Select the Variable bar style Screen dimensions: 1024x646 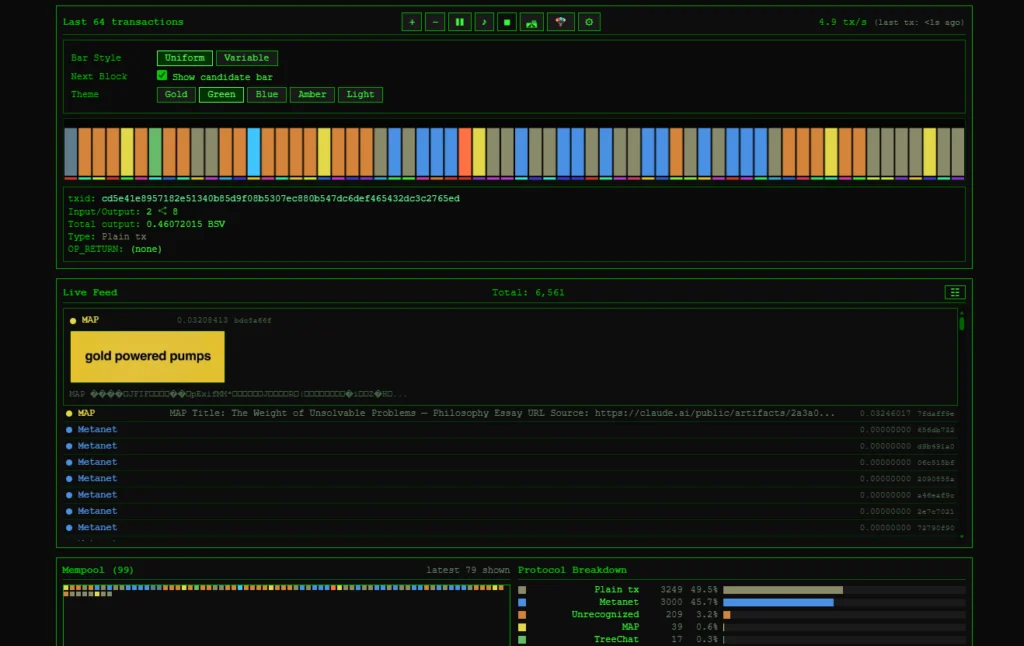coord(247,58)
